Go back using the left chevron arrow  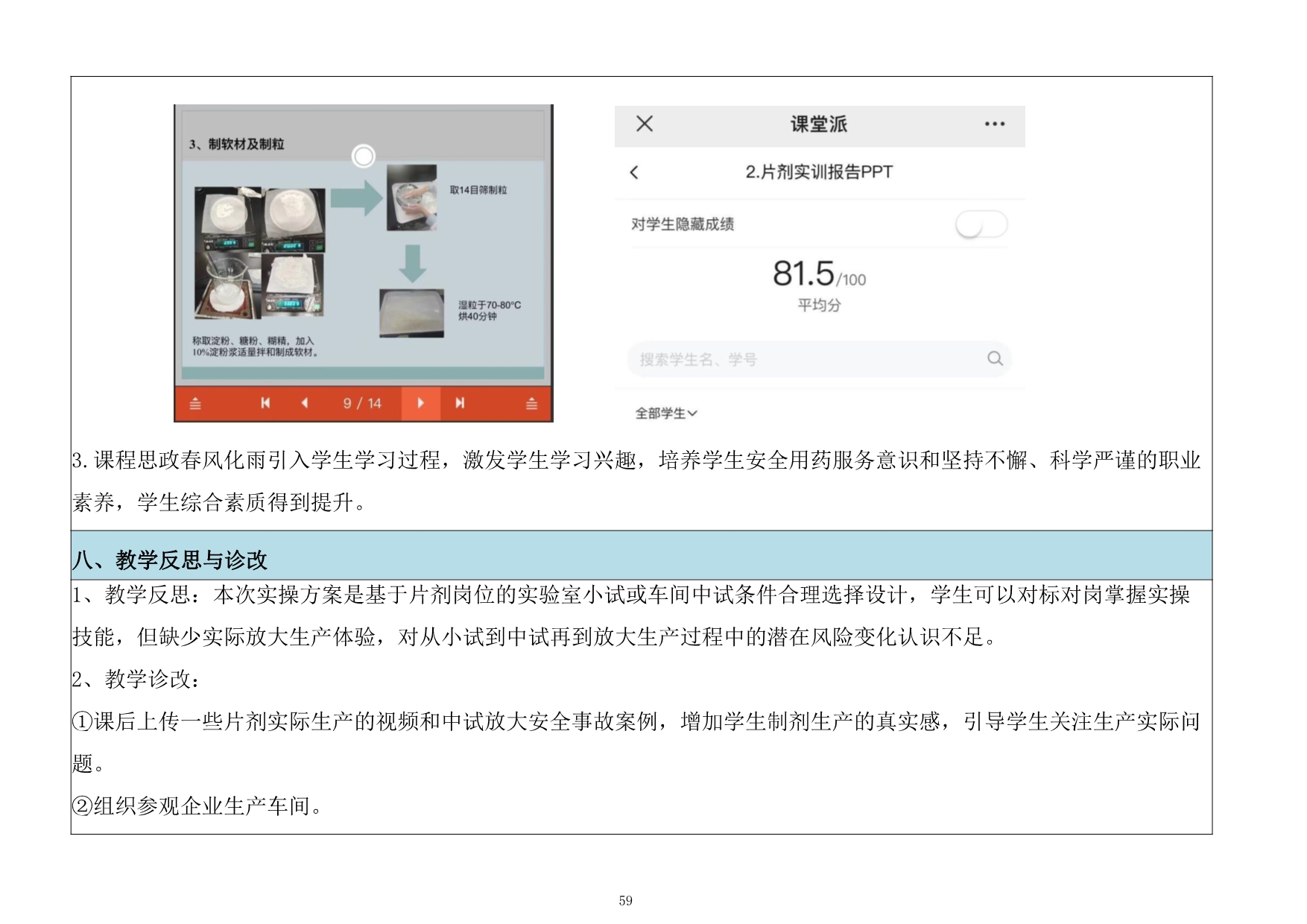coord(634,173)
